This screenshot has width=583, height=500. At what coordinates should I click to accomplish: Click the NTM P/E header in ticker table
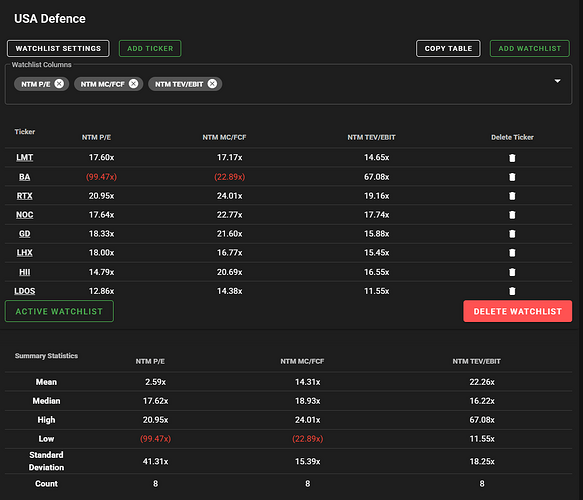coord(96,137)
